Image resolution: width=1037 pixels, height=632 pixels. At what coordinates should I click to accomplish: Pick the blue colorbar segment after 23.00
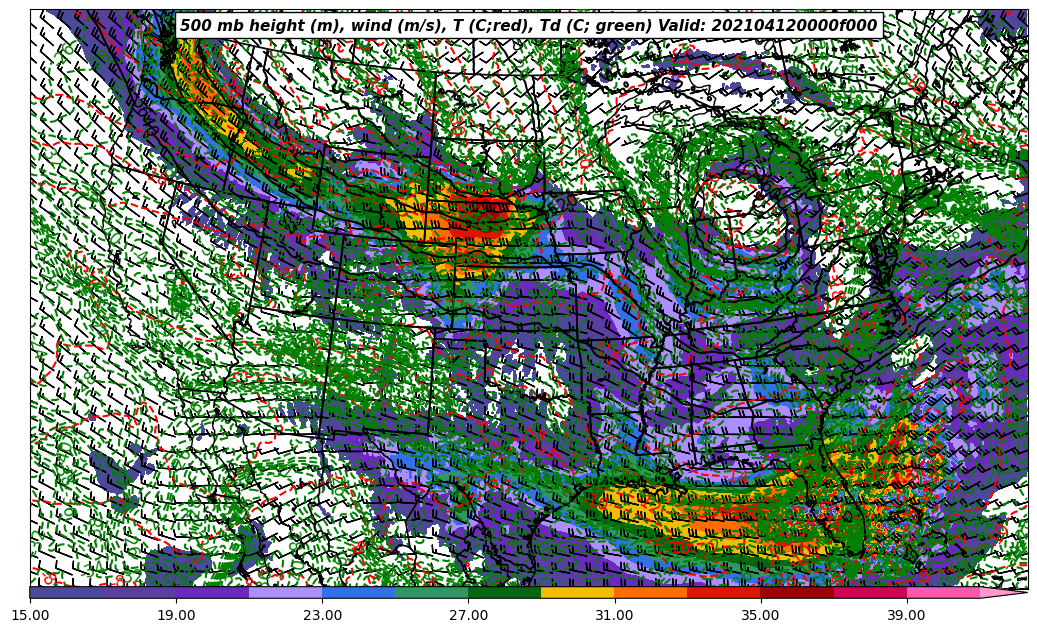click(358, 592)
